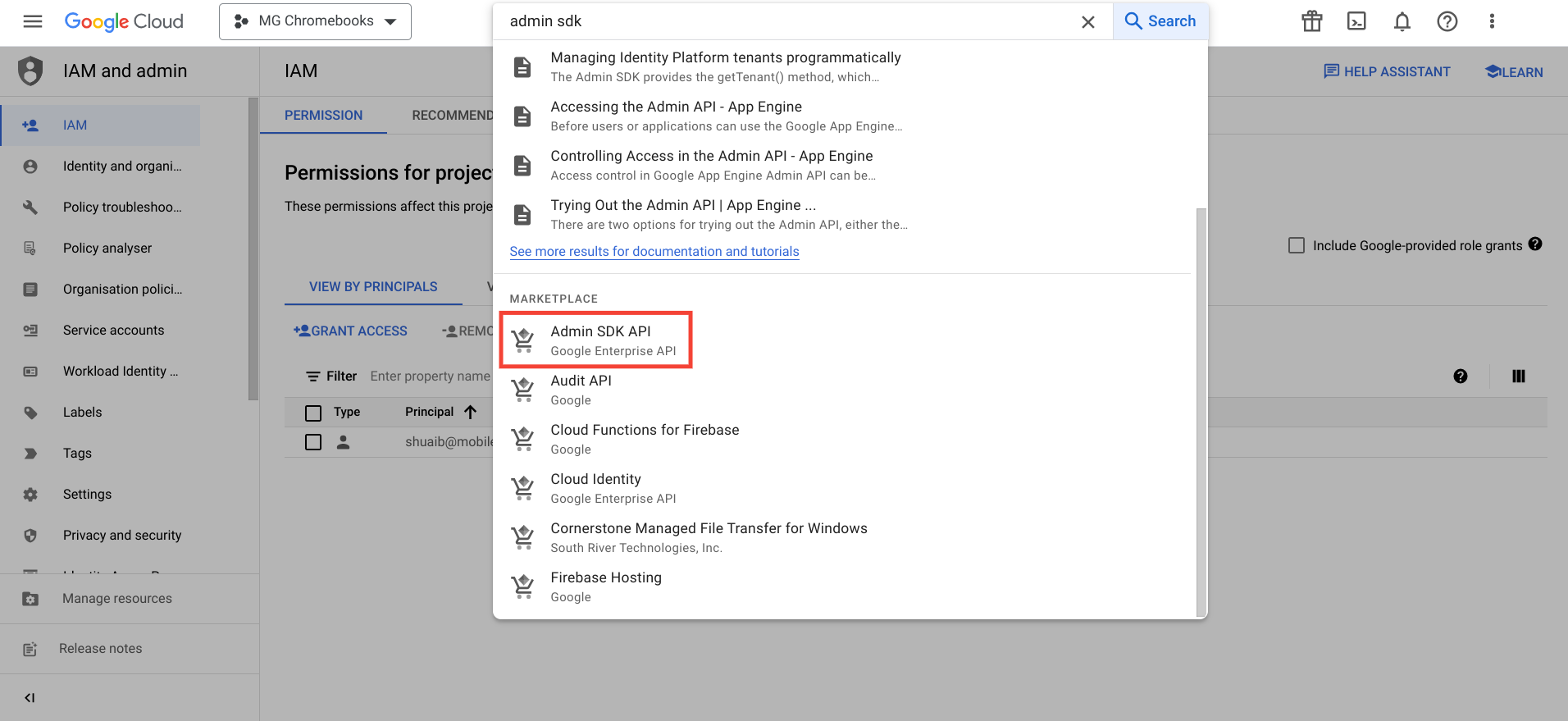Click help icon beside role grants checkbox
Viewport: 1568px width, 721px height.
tap(1535, 244)
